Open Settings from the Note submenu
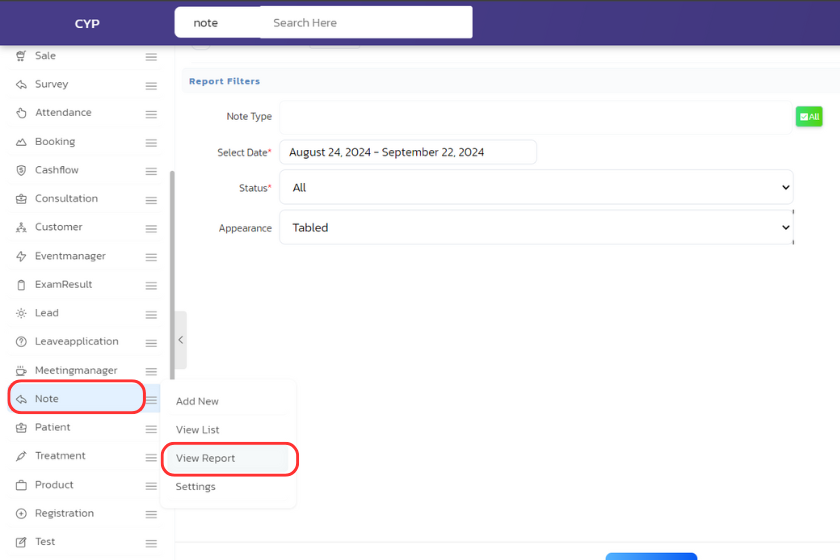Viewport: 840px width, 560px height. pos(196,487)
